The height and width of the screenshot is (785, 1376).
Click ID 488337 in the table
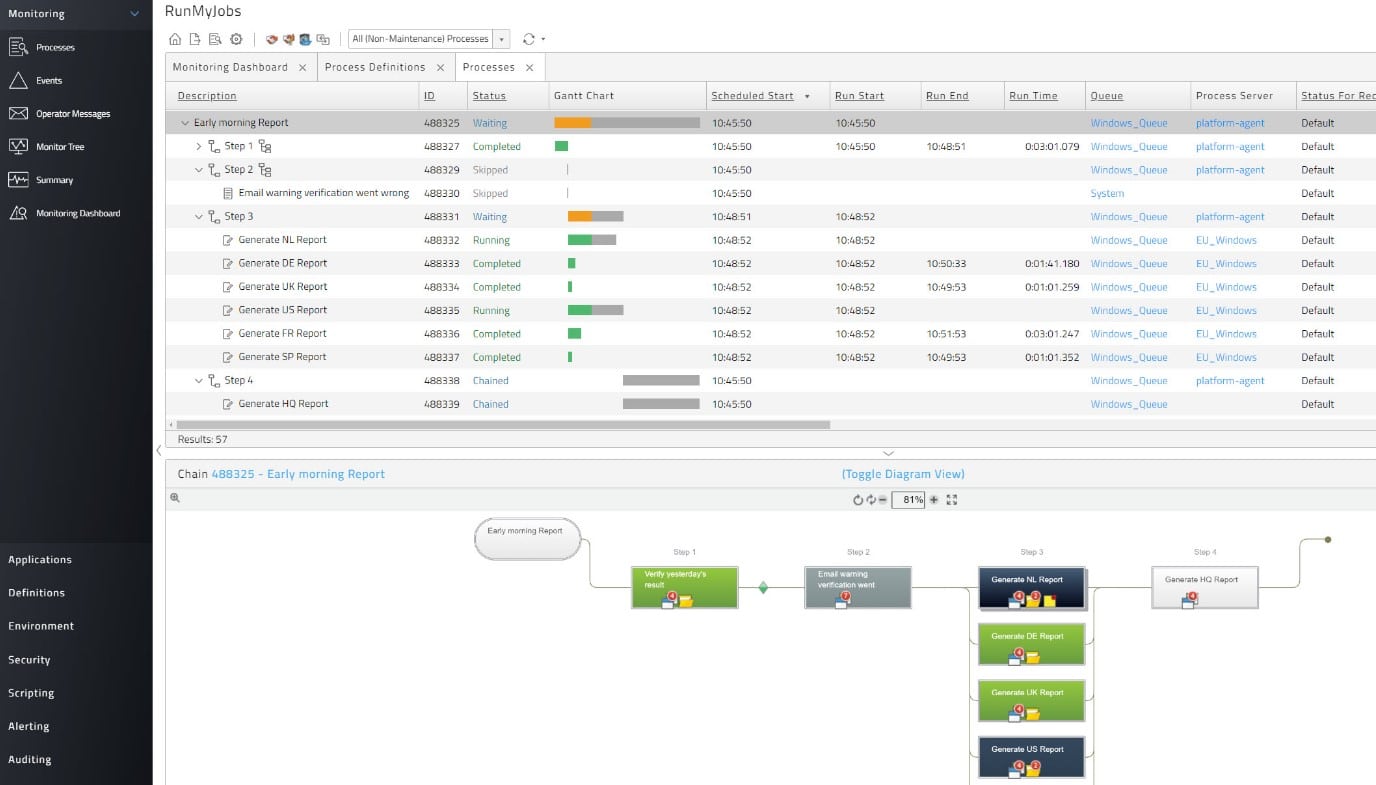point(441,357)
